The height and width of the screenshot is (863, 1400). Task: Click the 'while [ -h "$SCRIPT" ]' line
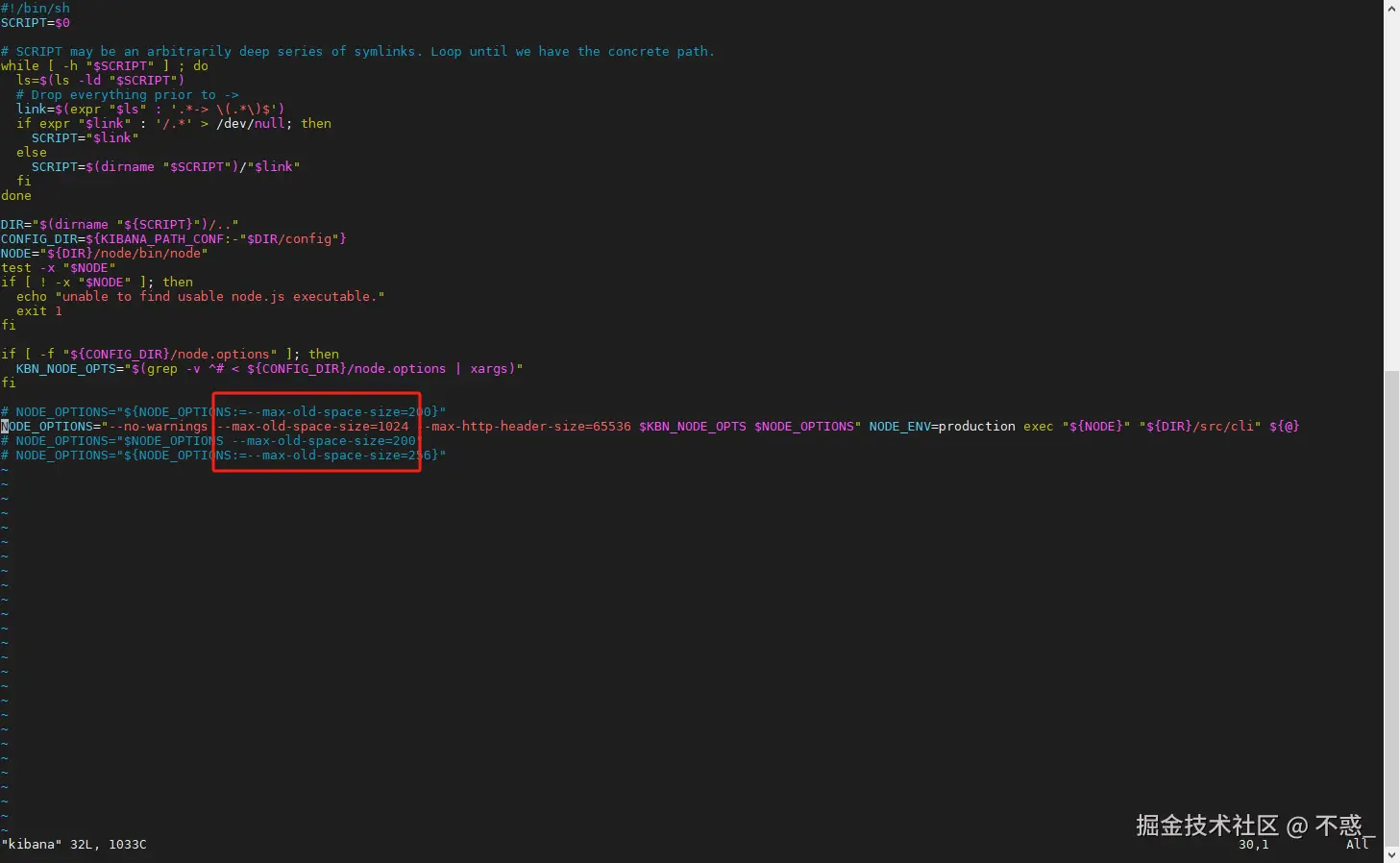click(x=105, y=65)
